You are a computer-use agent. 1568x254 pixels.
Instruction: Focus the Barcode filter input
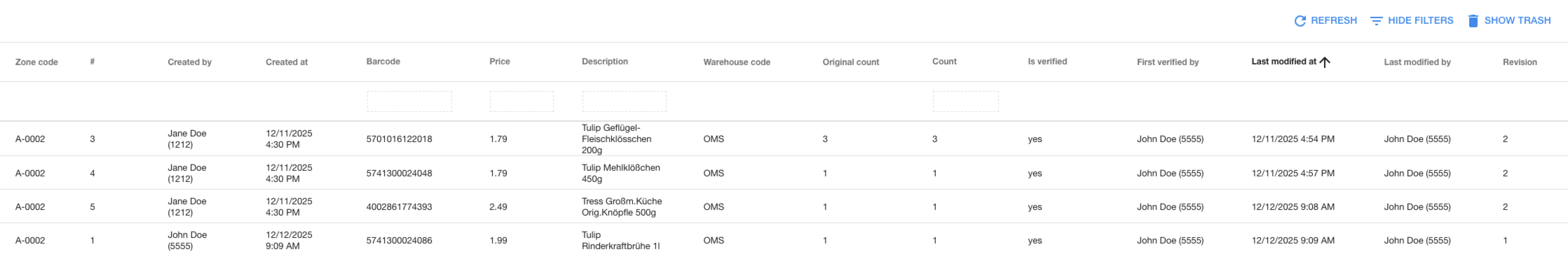[409, 101]
